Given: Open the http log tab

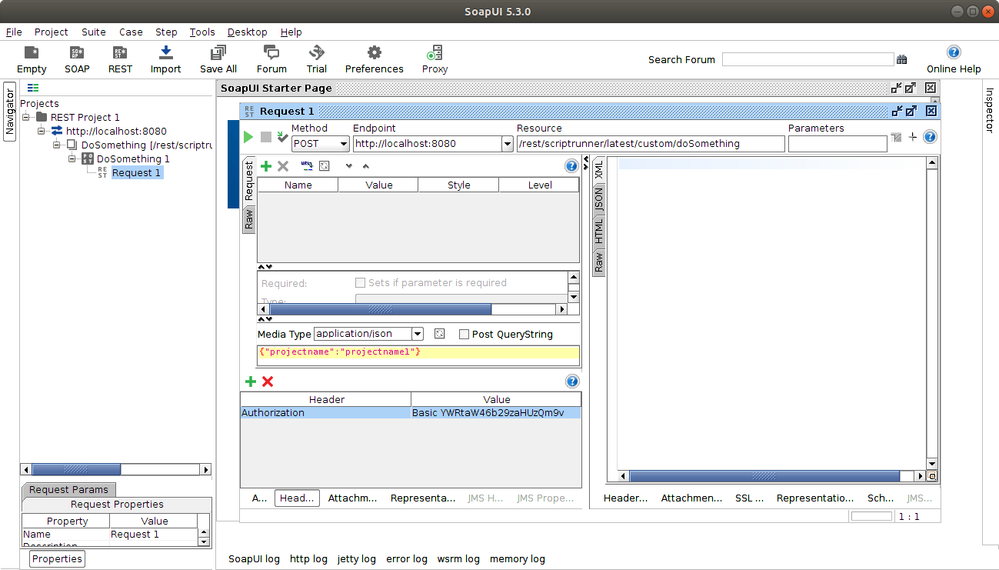Looking at the screenshot, I should pyautogui.click(x=309, y=559).
